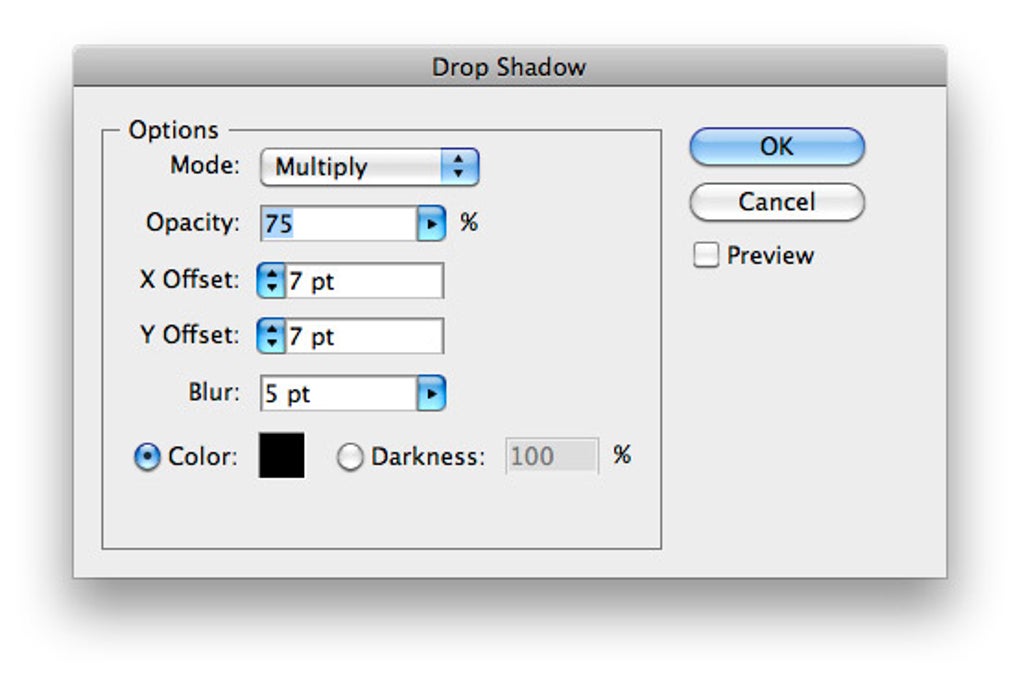
Task: Click the Y Offset text field
Action: pos(364,337)
